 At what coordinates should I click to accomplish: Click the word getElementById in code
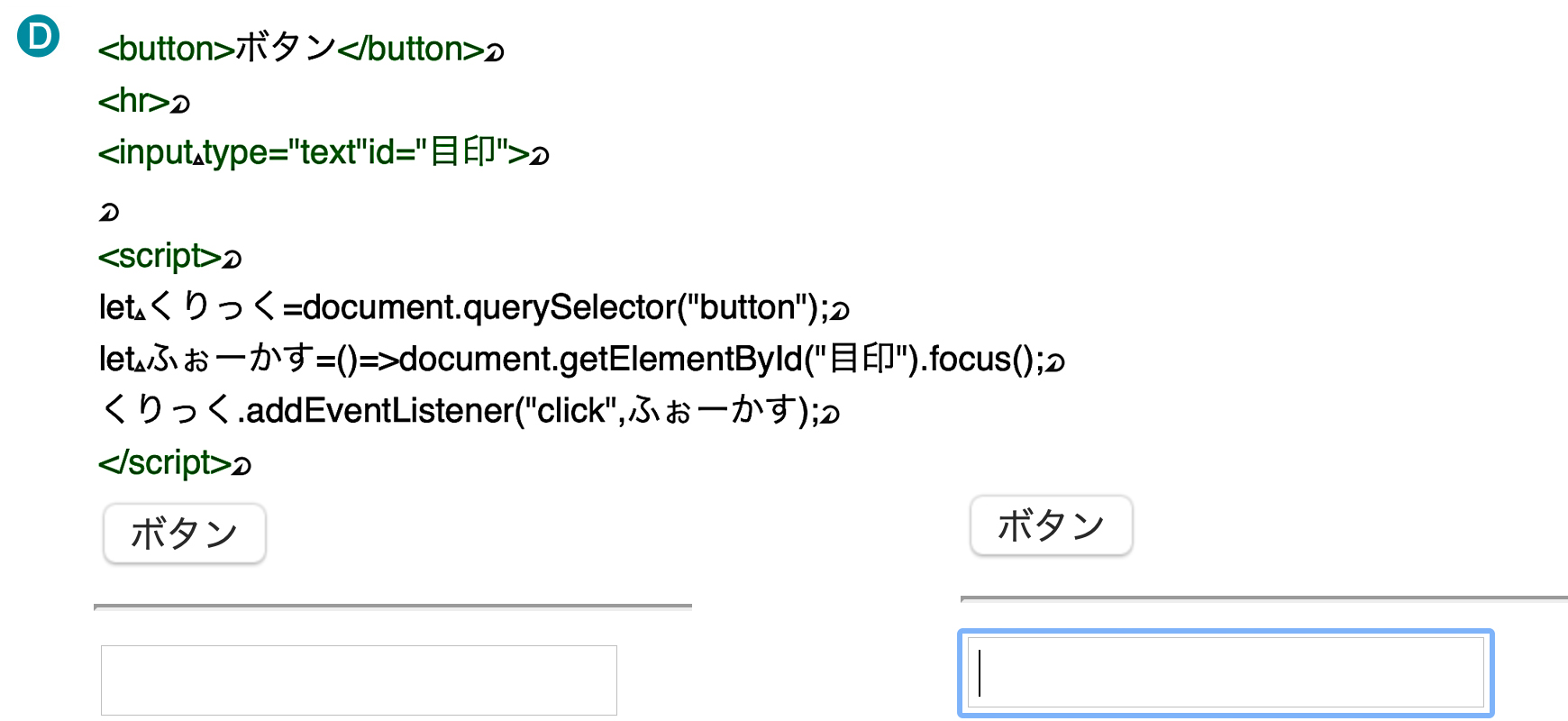tap(681, 360)
